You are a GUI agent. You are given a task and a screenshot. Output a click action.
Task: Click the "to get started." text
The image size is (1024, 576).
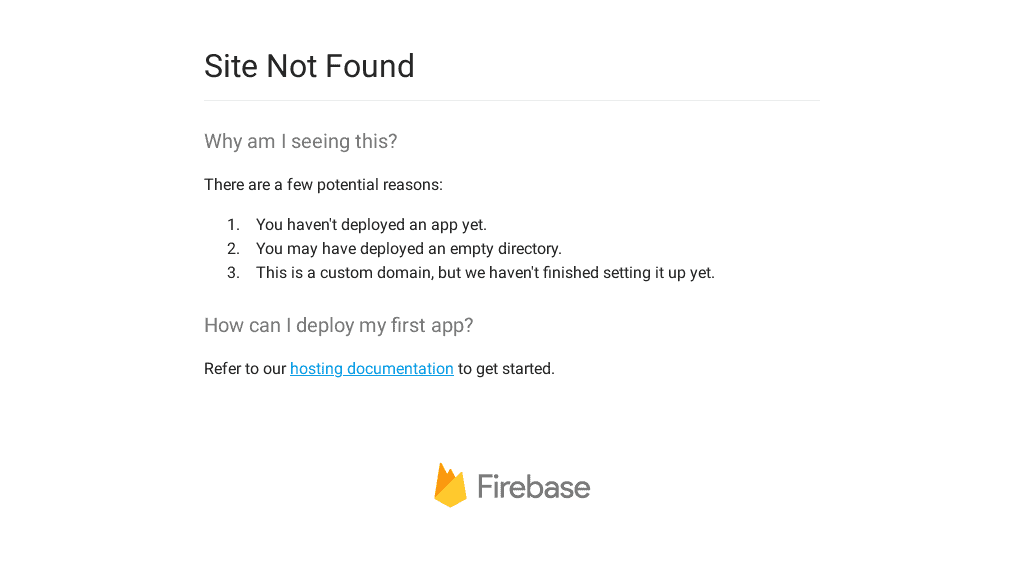pos(506,369)
